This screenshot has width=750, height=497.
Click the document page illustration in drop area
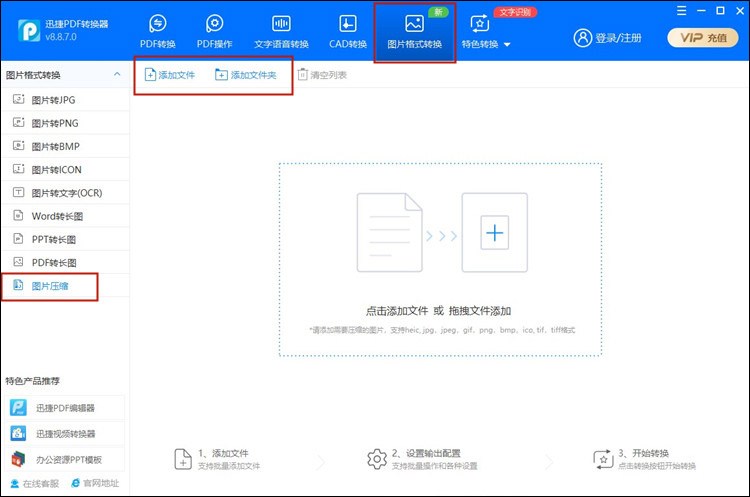pyautogui.click(x=389, y=232)
